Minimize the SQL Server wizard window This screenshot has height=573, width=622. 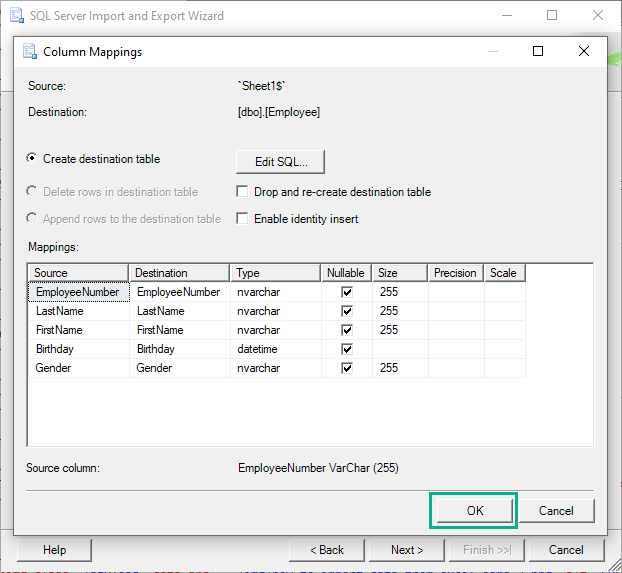click(x=507, y=15)
